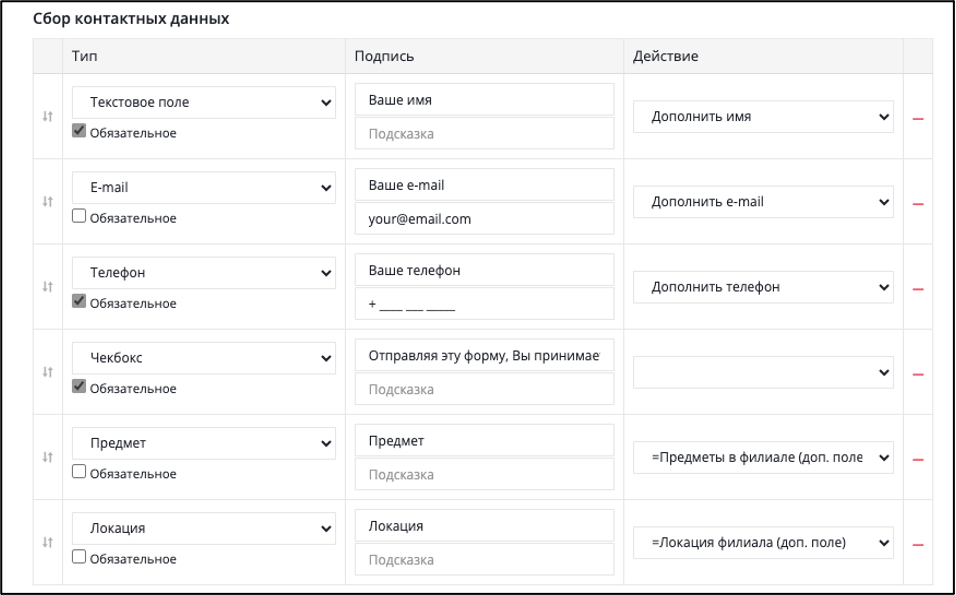Click the Отправляя эту форму label field
This screenshot has width=956, height=595.
484,355
